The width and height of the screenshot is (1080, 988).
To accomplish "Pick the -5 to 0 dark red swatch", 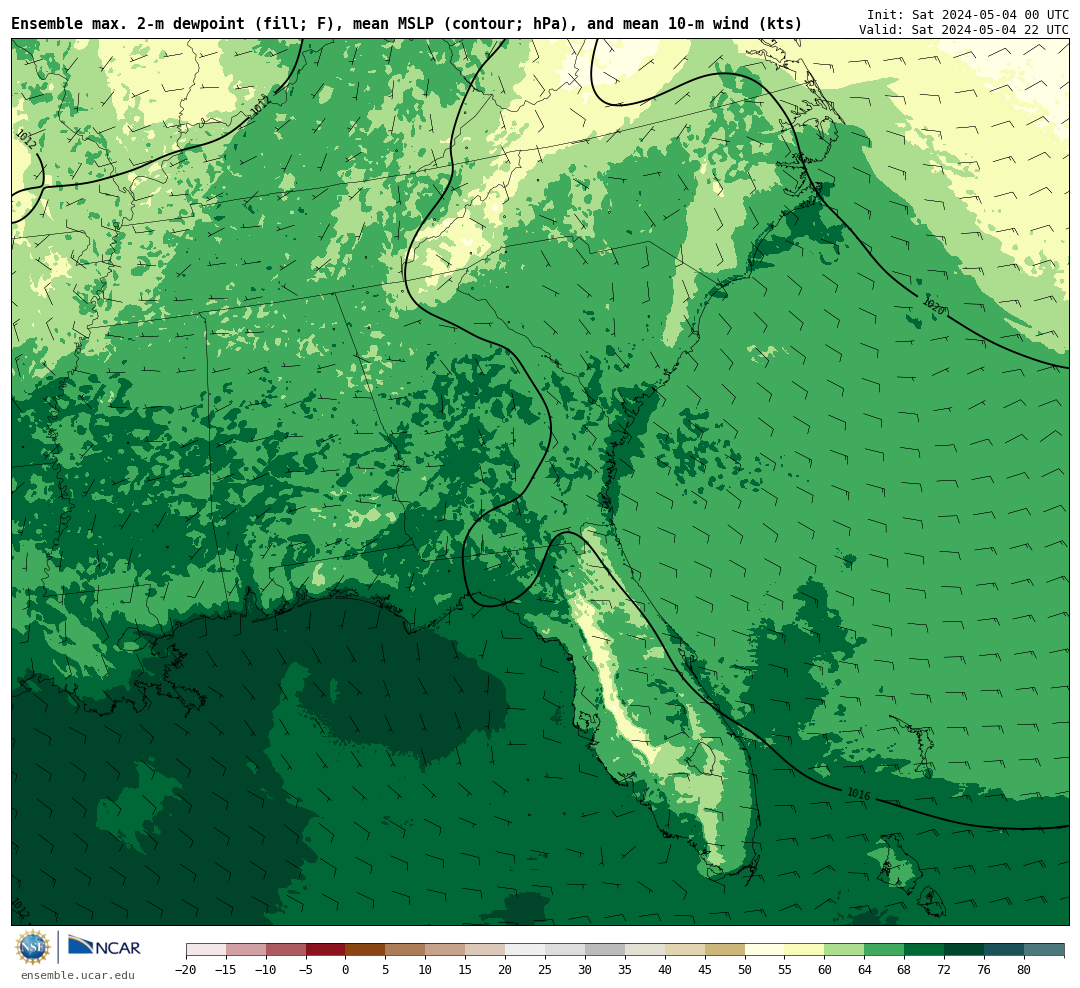I will tap(326, 950).
